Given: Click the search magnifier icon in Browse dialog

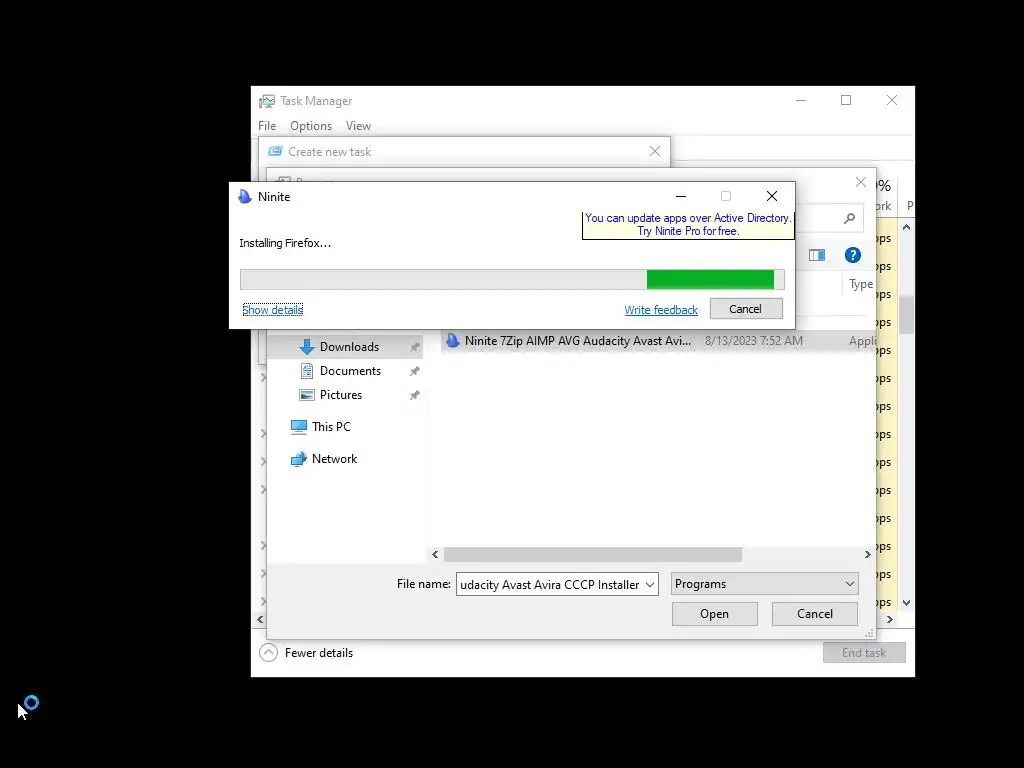Looking at the screenshot, I should (849, 219).
